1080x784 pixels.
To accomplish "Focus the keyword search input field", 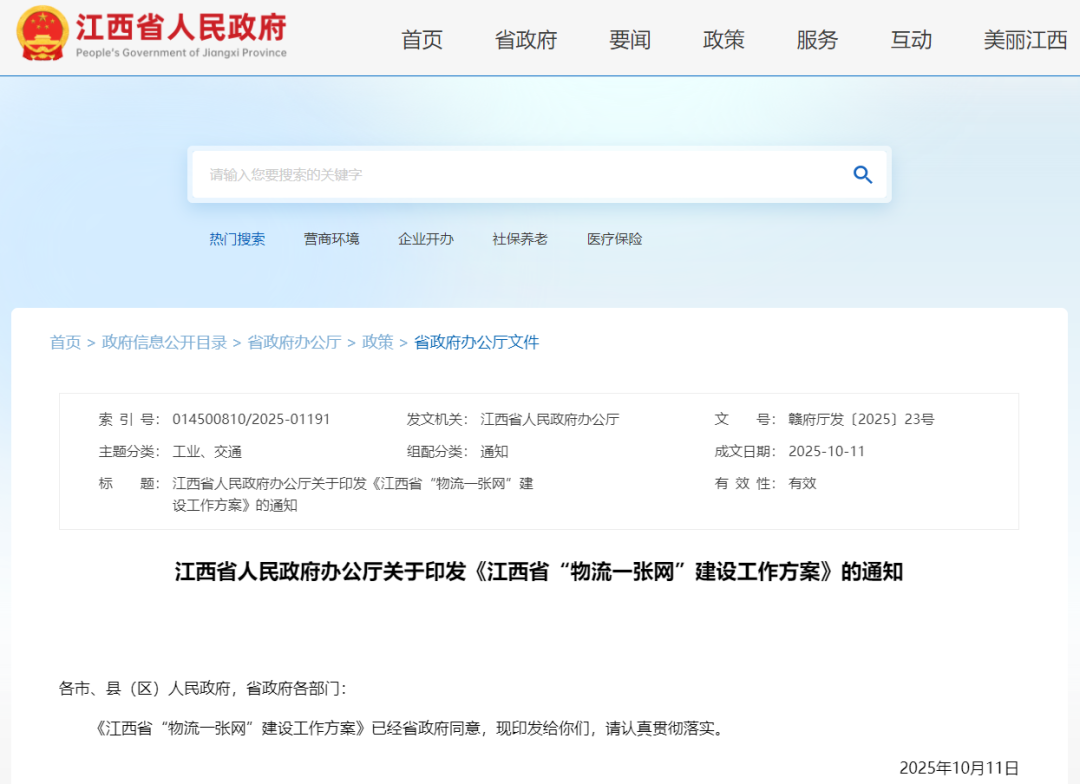I will pyautogui.click(x=520, y=175).
